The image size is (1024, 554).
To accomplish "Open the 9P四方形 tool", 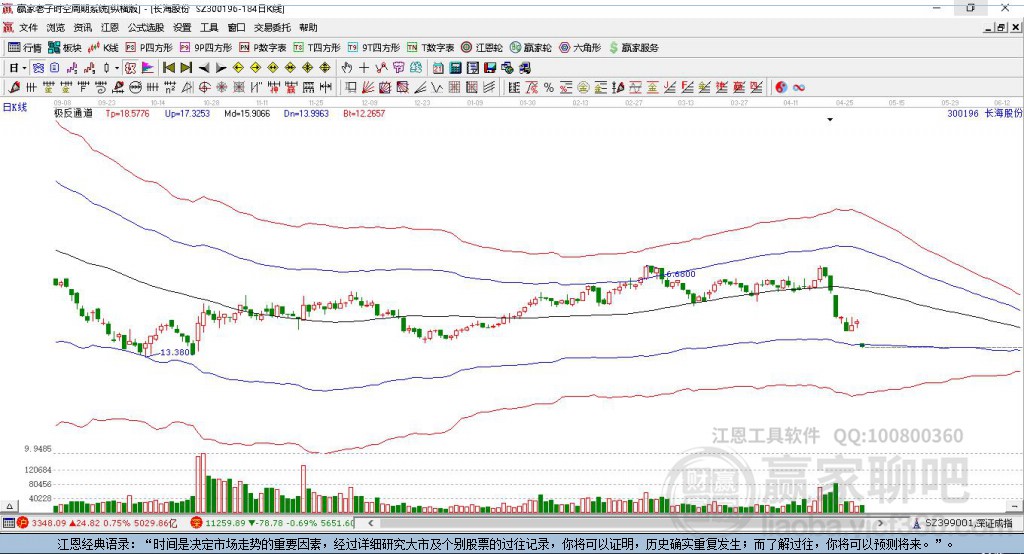I will (x=206, y=48).
